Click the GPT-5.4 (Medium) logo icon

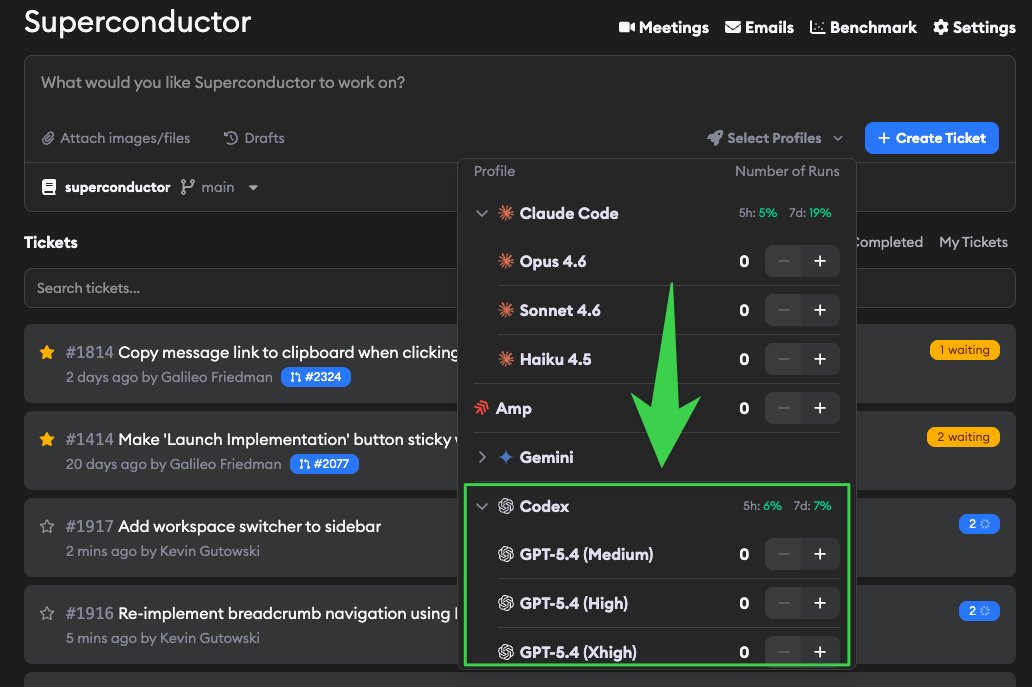[x=505, y=554]
